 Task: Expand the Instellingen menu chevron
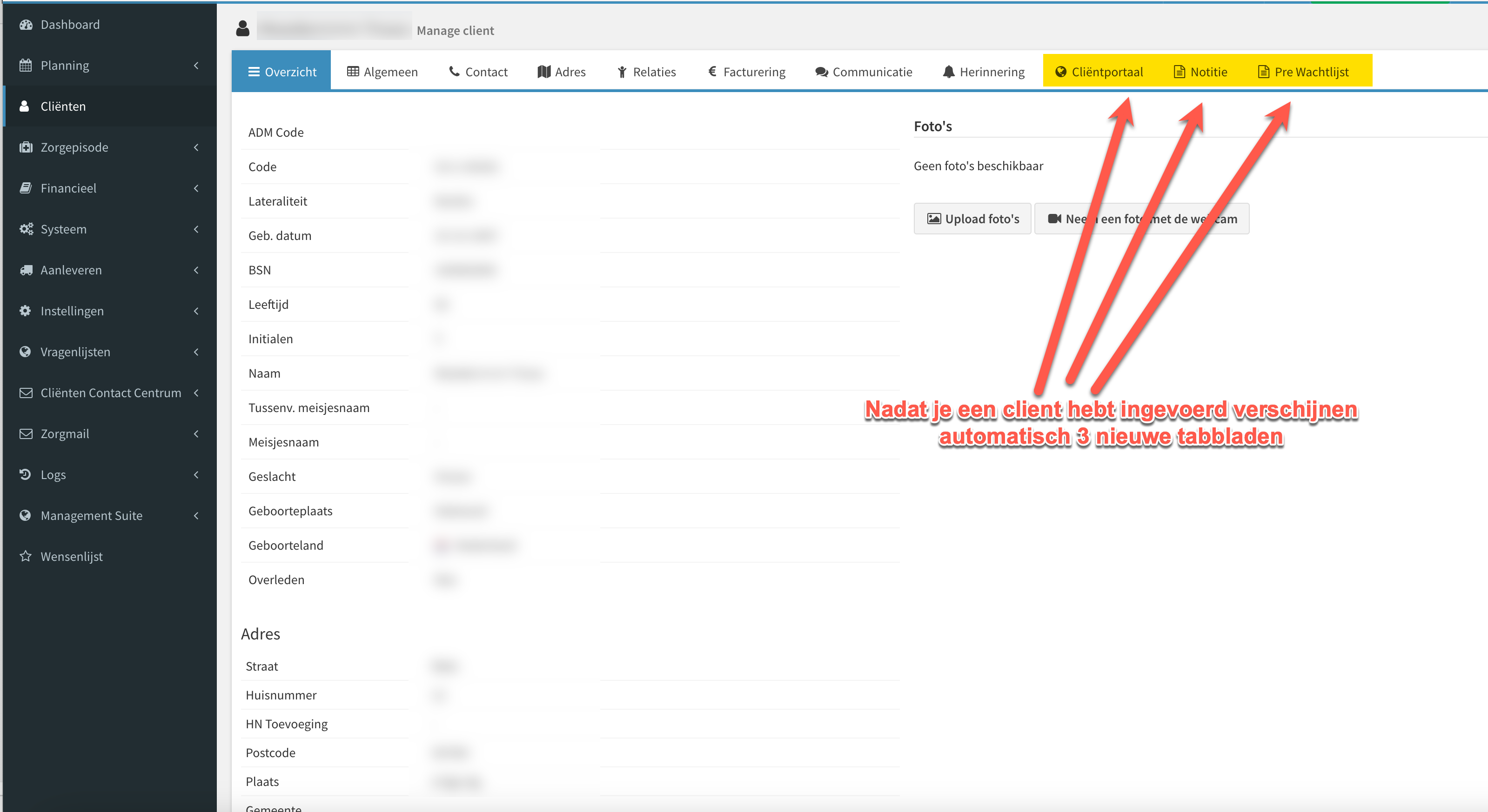pyautogui.click(x=196, y=311)
